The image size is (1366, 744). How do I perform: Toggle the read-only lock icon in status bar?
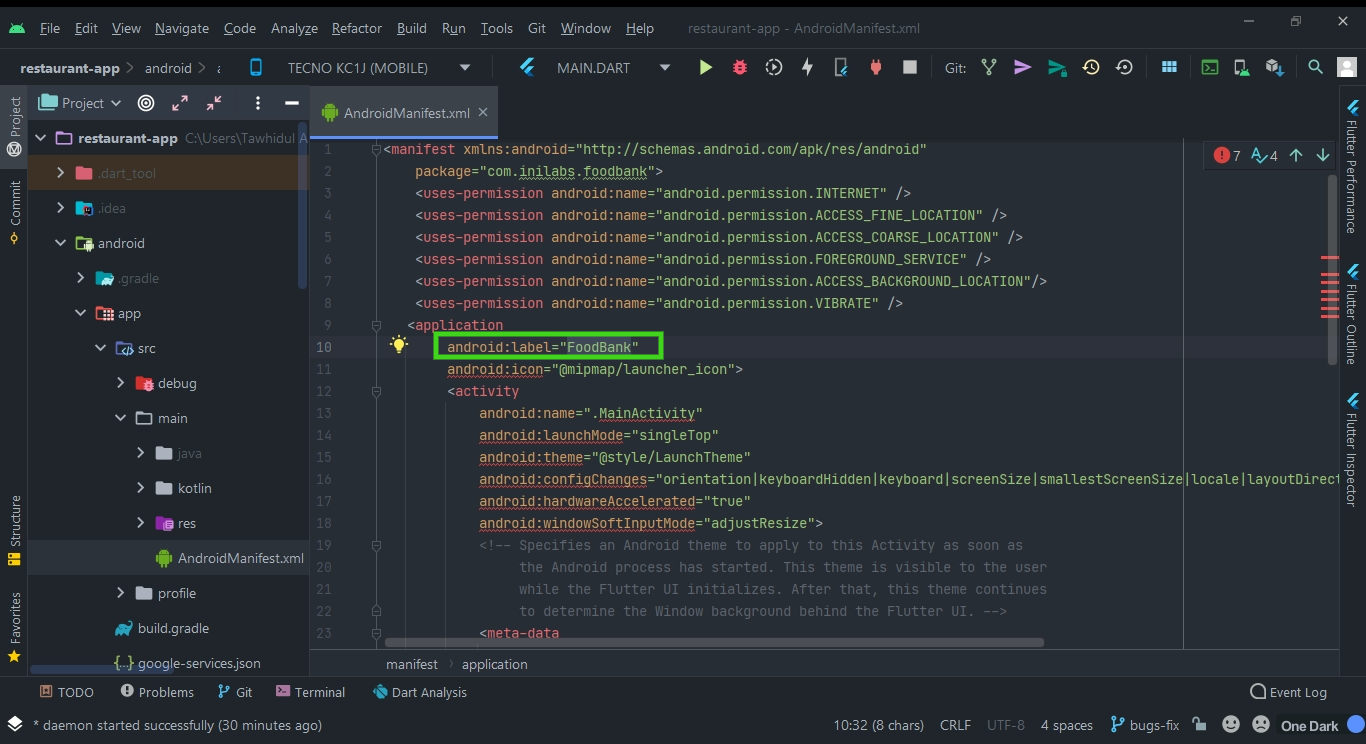[x=1199, y=725]
